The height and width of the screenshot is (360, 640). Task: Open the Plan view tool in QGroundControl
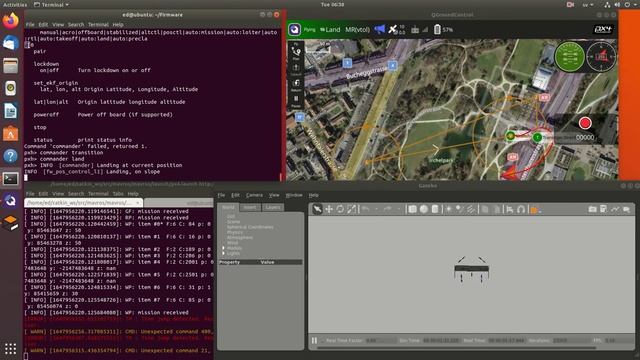click(x=296, y=52)
